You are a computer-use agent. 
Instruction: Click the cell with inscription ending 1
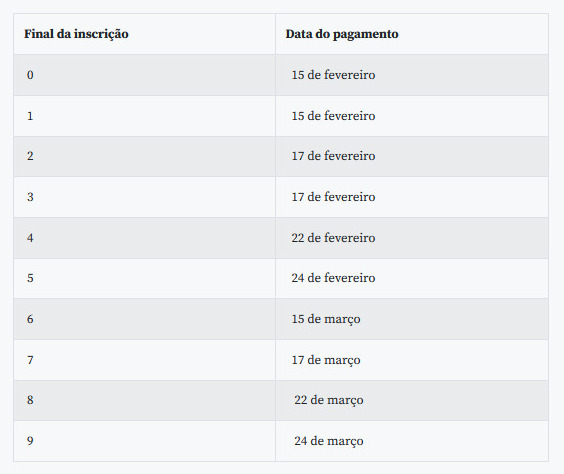(x=144, y=116)
